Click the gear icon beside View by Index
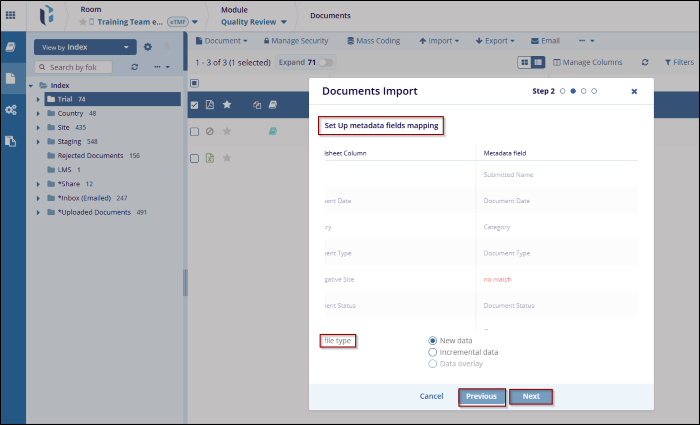This screenshot has height=425, width=700. click(148, 46)
